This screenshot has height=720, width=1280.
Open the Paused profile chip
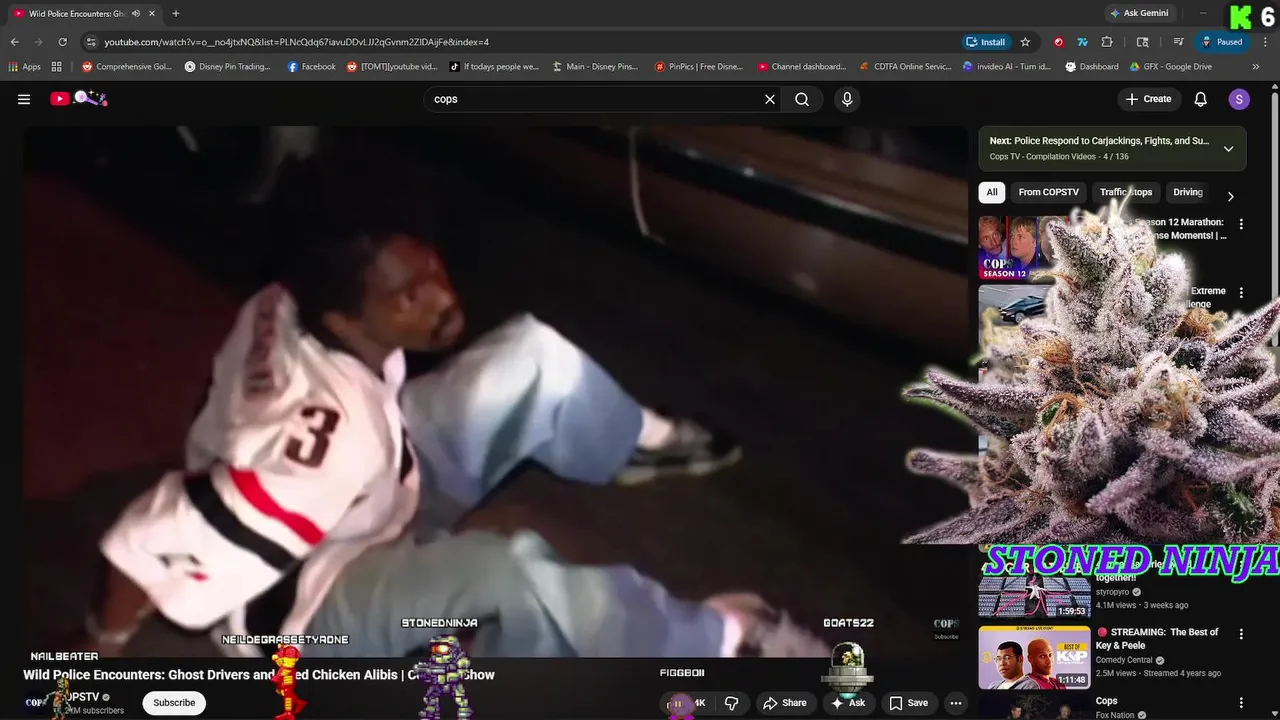coord(1222,42)
